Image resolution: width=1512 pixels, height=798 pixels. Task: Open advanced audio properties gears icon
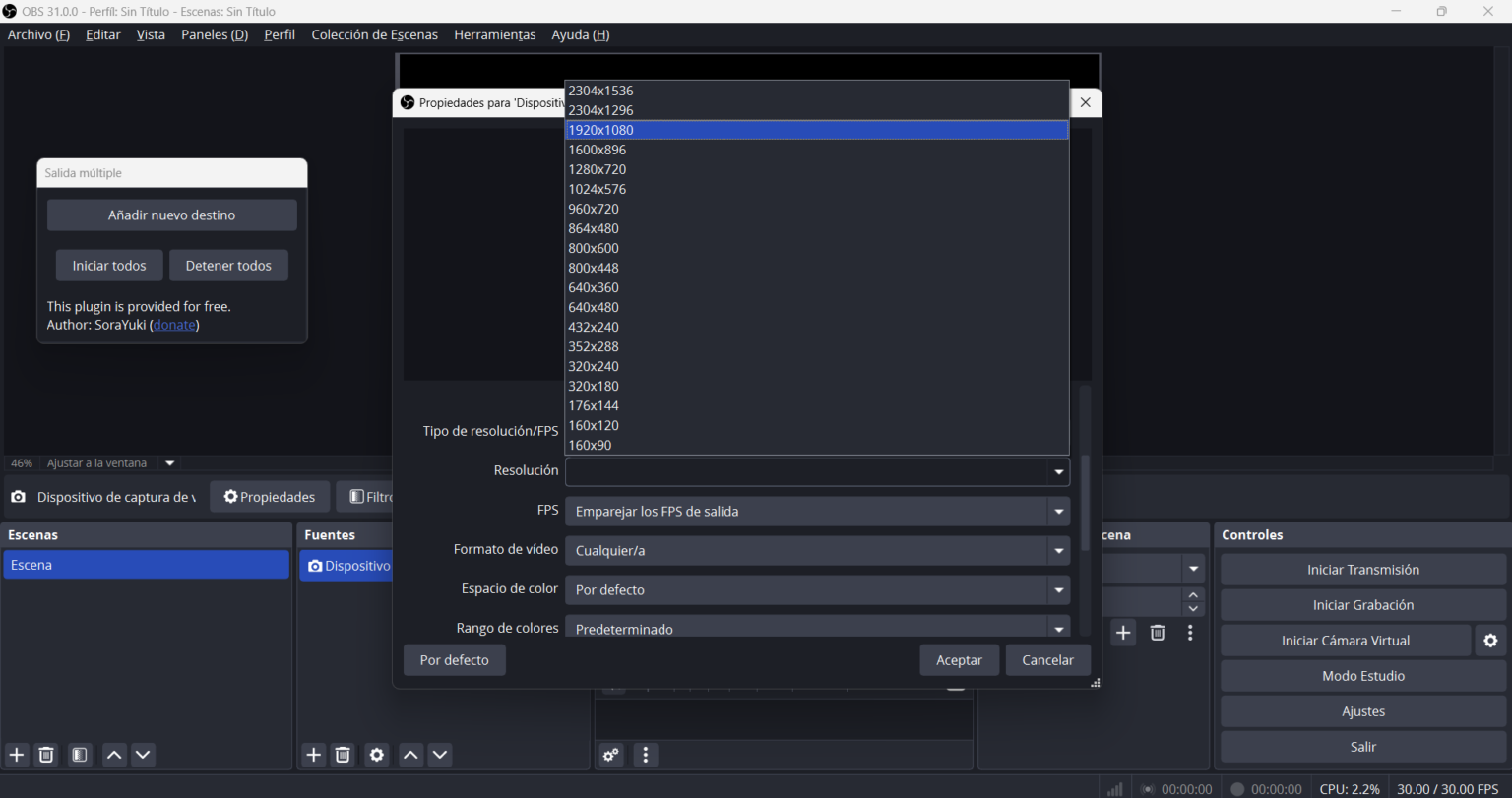coord(611,755)
